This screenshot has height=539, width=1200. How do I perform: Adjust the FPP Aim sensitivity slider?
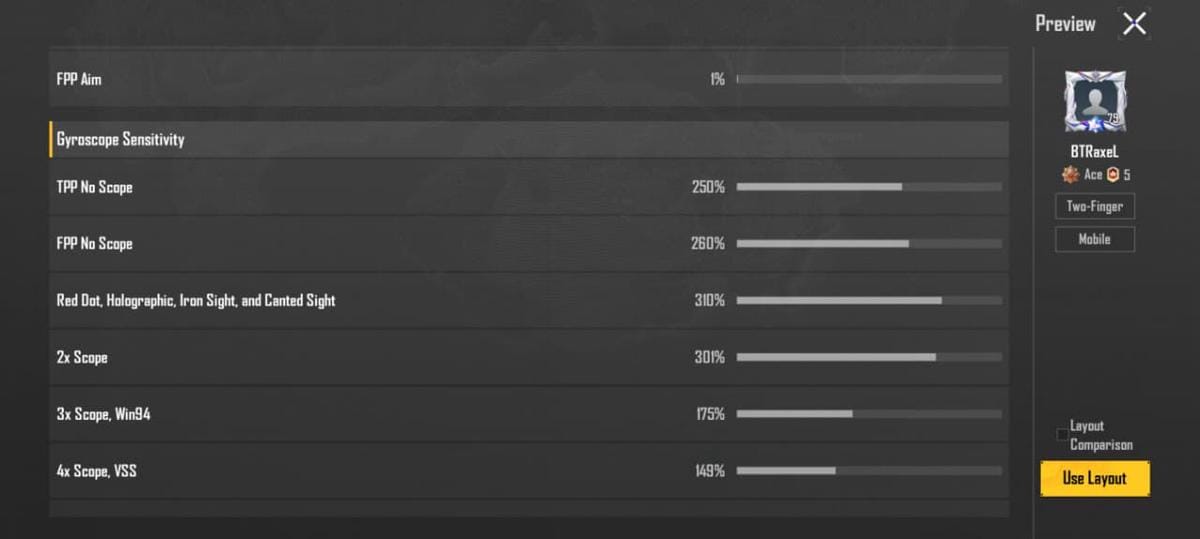tap(869, 79)
